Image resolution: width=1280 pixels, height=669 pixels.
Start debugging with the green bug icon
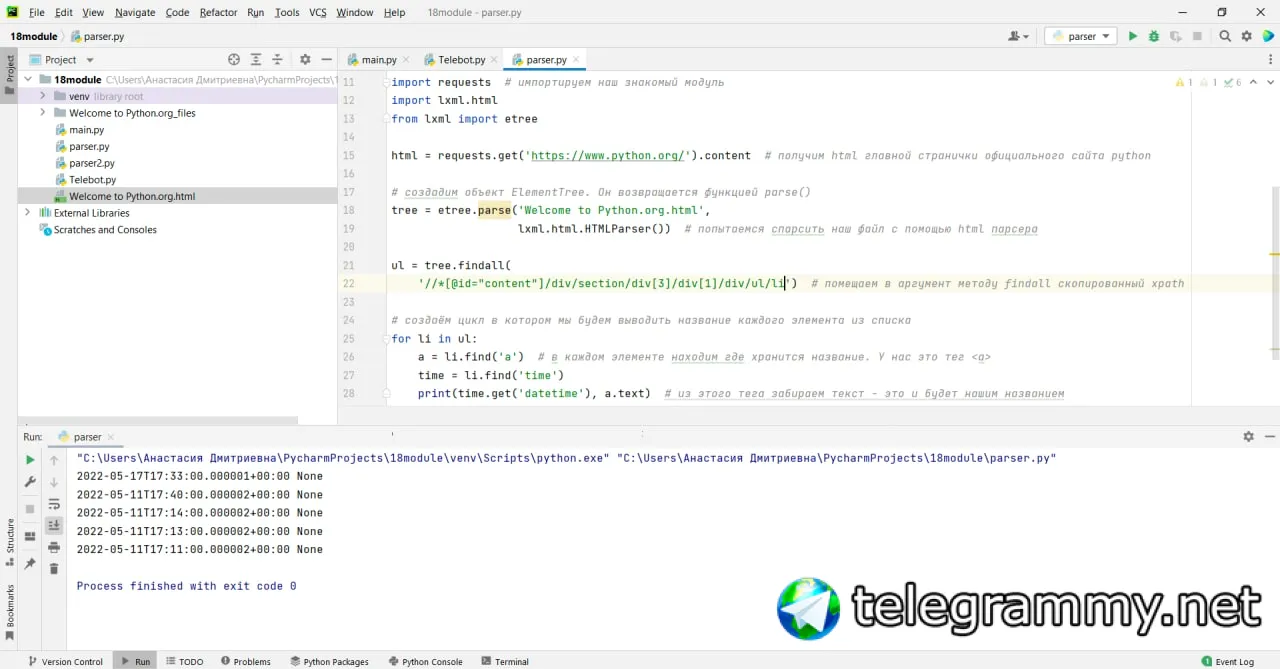pyautogui.click(x=1154, y=36)
